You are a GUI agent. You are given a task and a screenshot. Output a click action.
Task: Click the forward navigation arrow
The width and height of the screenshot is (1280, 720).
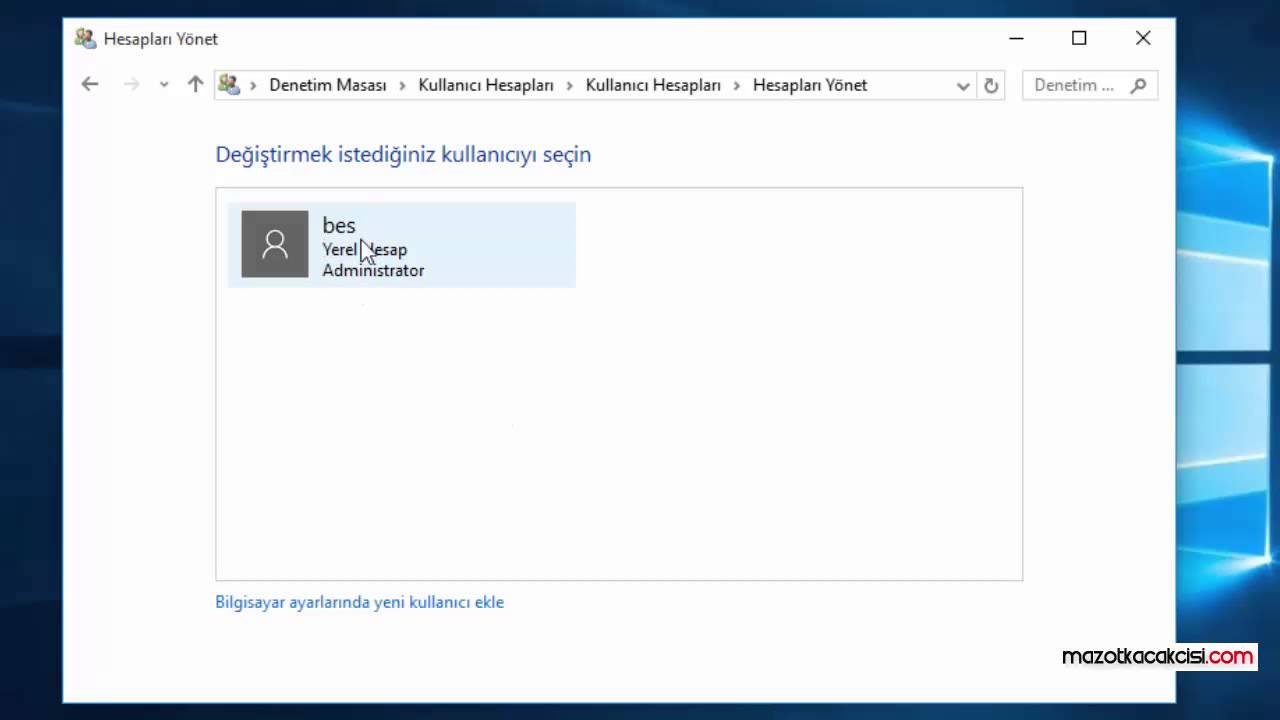(131, 85)
